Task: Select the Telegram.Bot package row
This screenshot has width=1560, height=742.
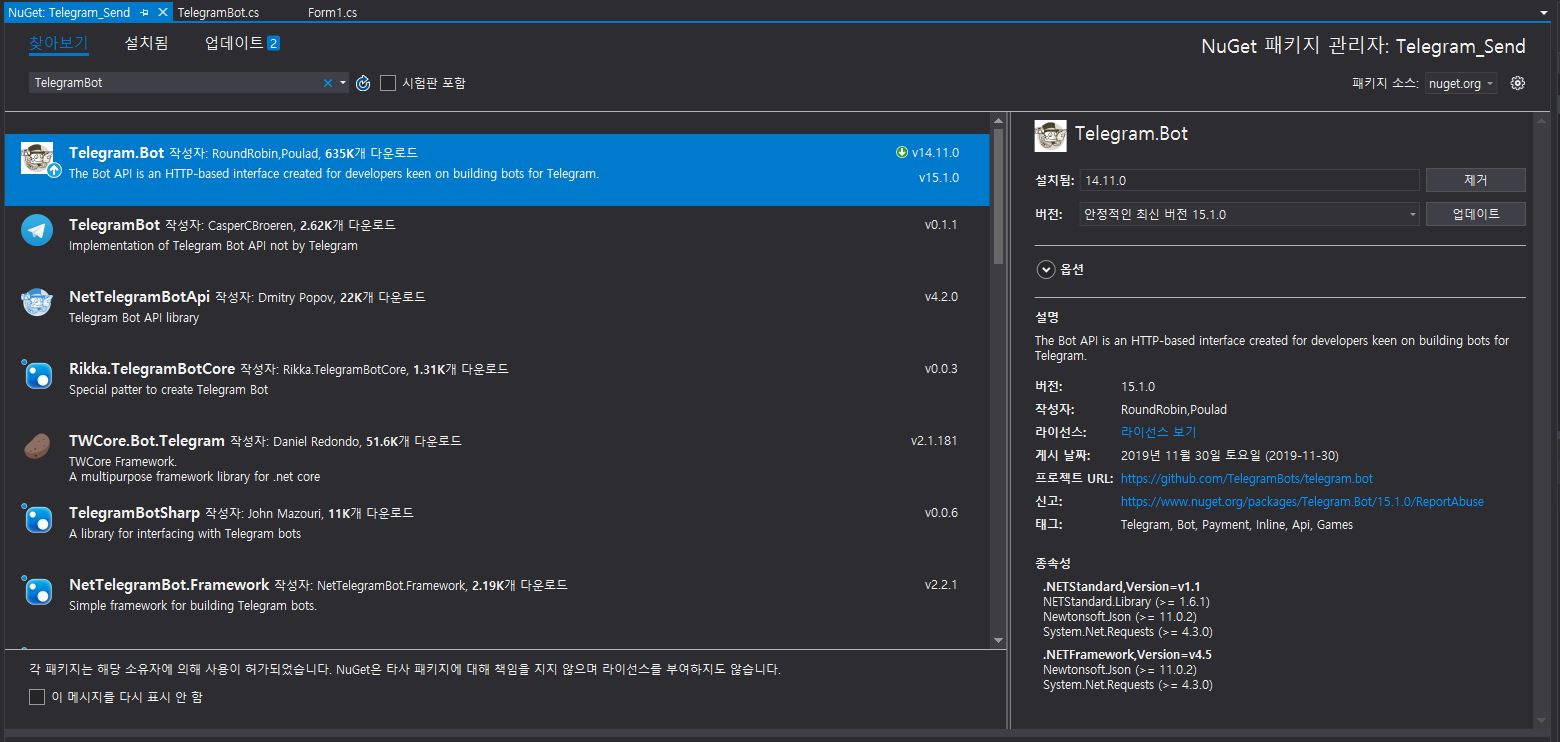Action: [497, 170]
